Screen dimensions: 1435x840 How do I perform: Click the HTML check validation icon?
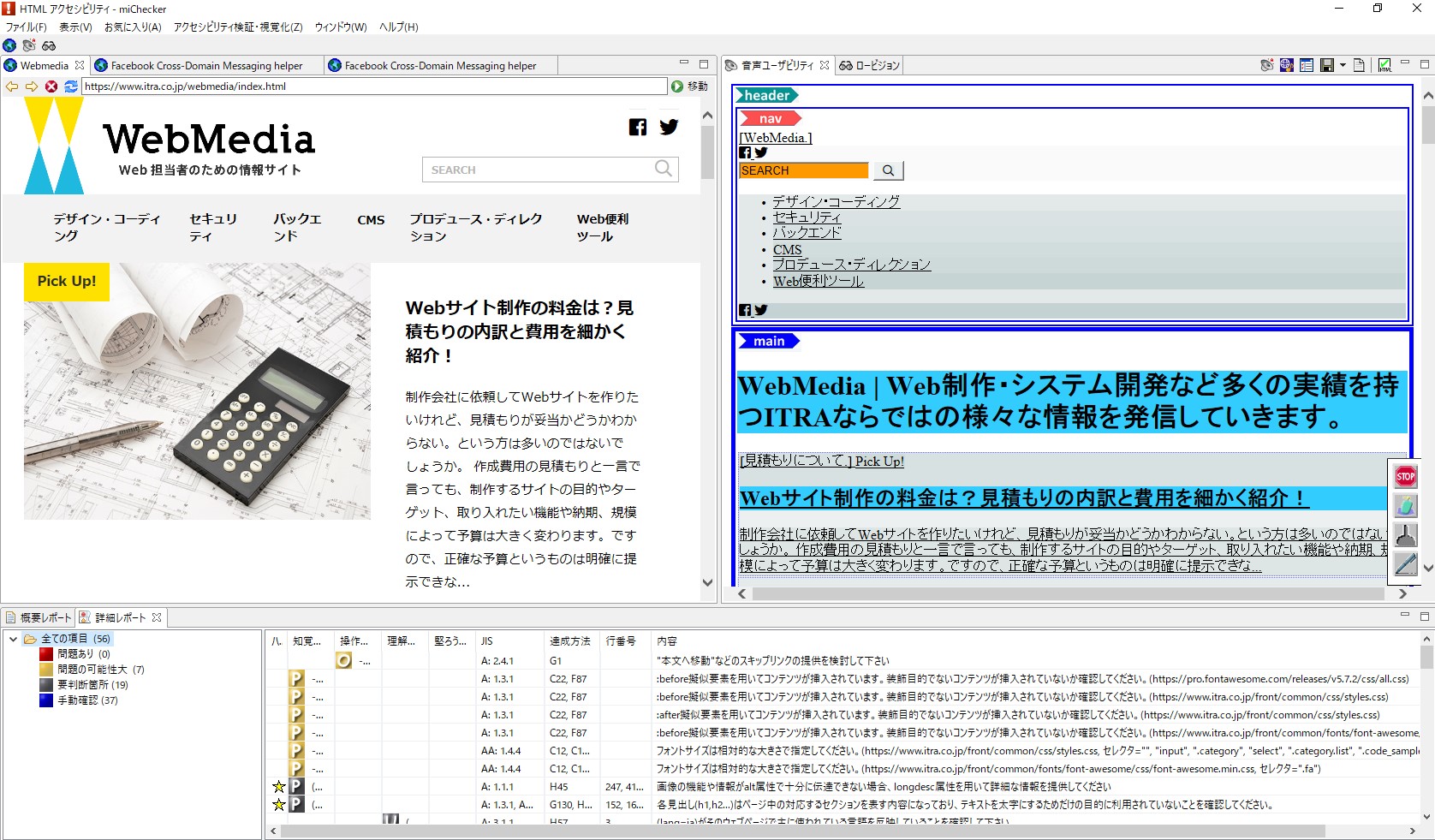[x=1384, y=65]
